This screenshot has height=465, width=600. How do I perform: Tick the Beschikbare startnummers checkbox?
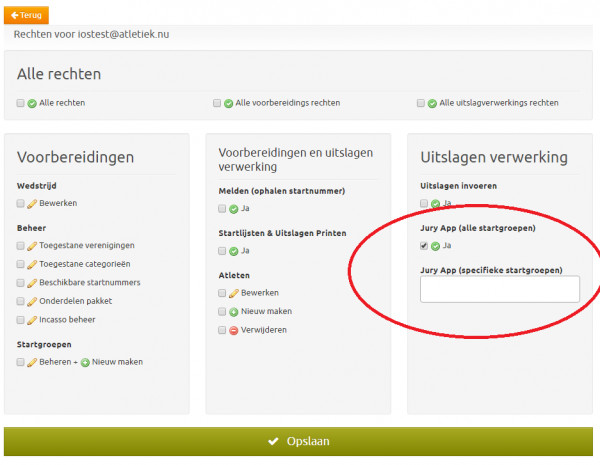tap(20, 283)
